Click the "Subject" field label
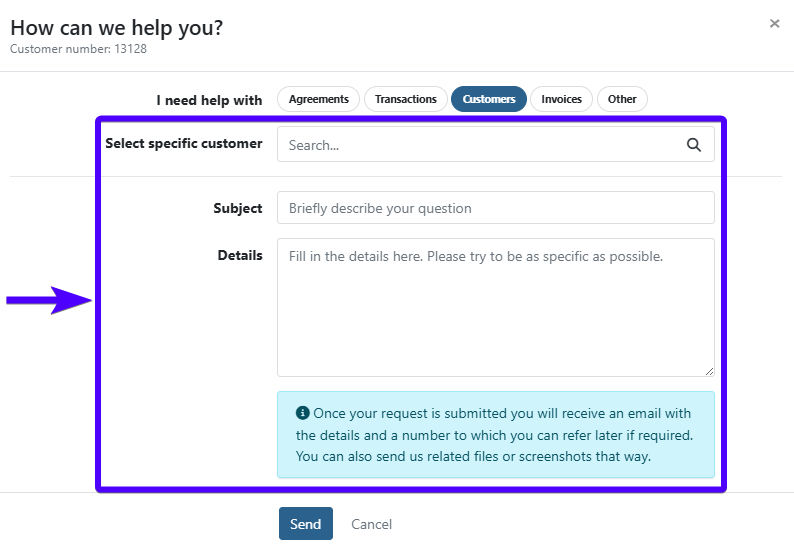 pos(237,208)
